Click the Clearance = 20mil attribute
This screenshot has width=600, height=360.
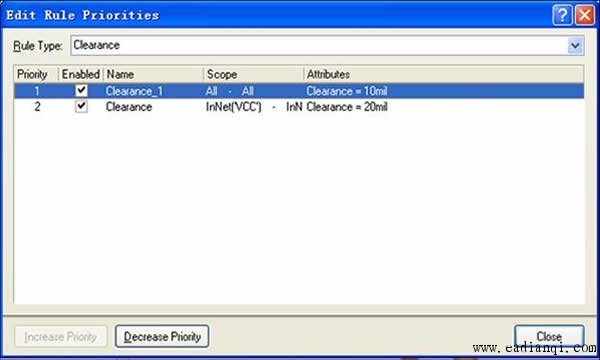347,107
